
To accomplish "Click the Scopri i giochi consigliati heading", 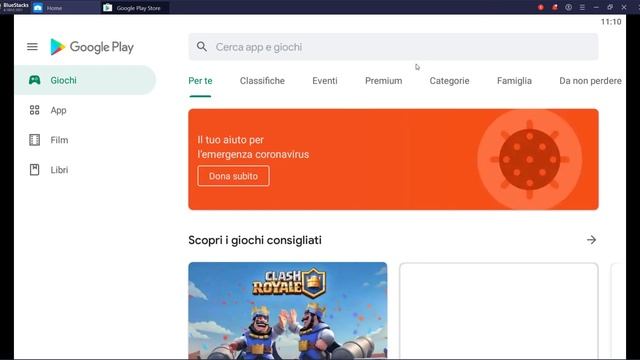I will point(255,240).
